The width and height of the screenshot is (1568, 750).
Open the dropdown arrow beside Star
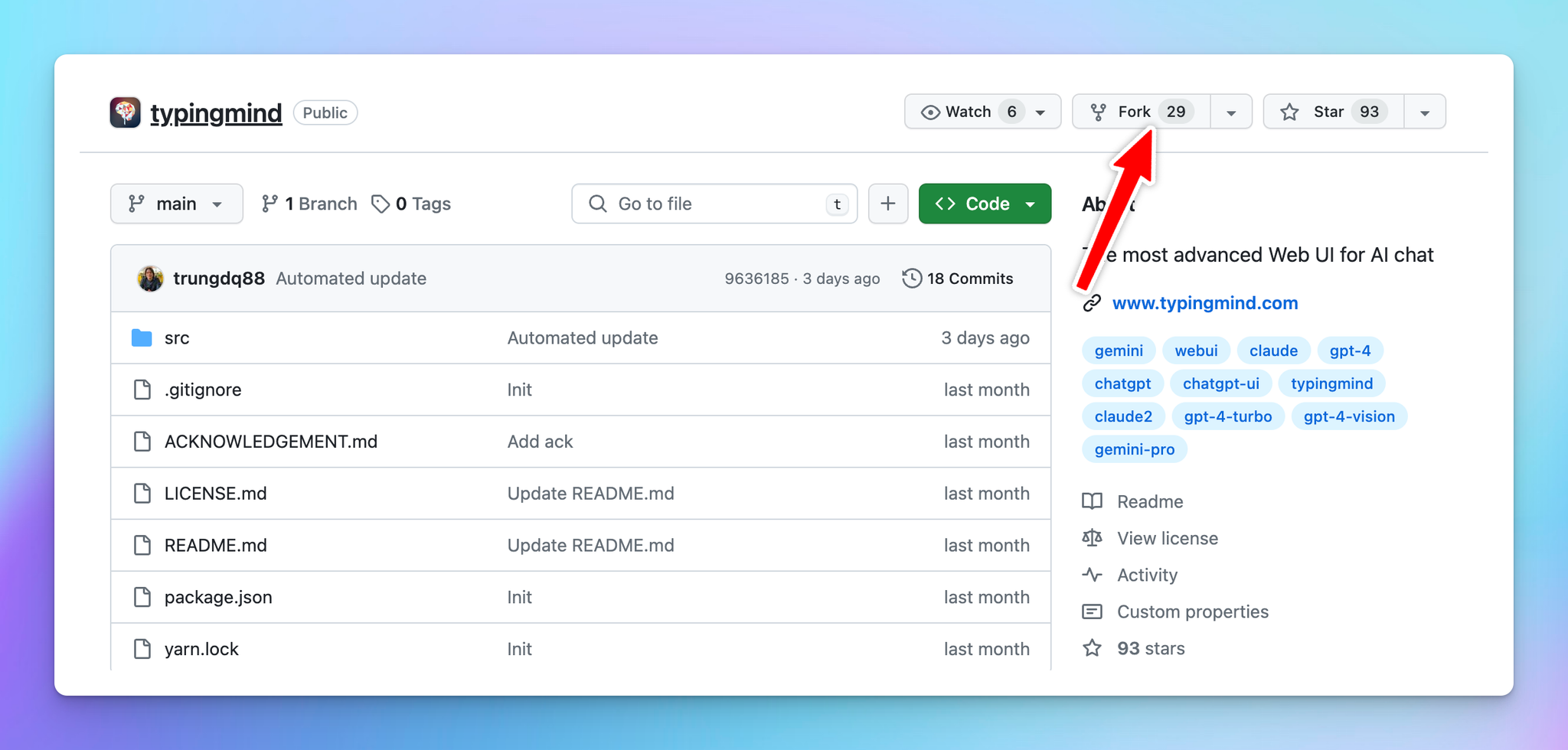tap(1425, 112)
